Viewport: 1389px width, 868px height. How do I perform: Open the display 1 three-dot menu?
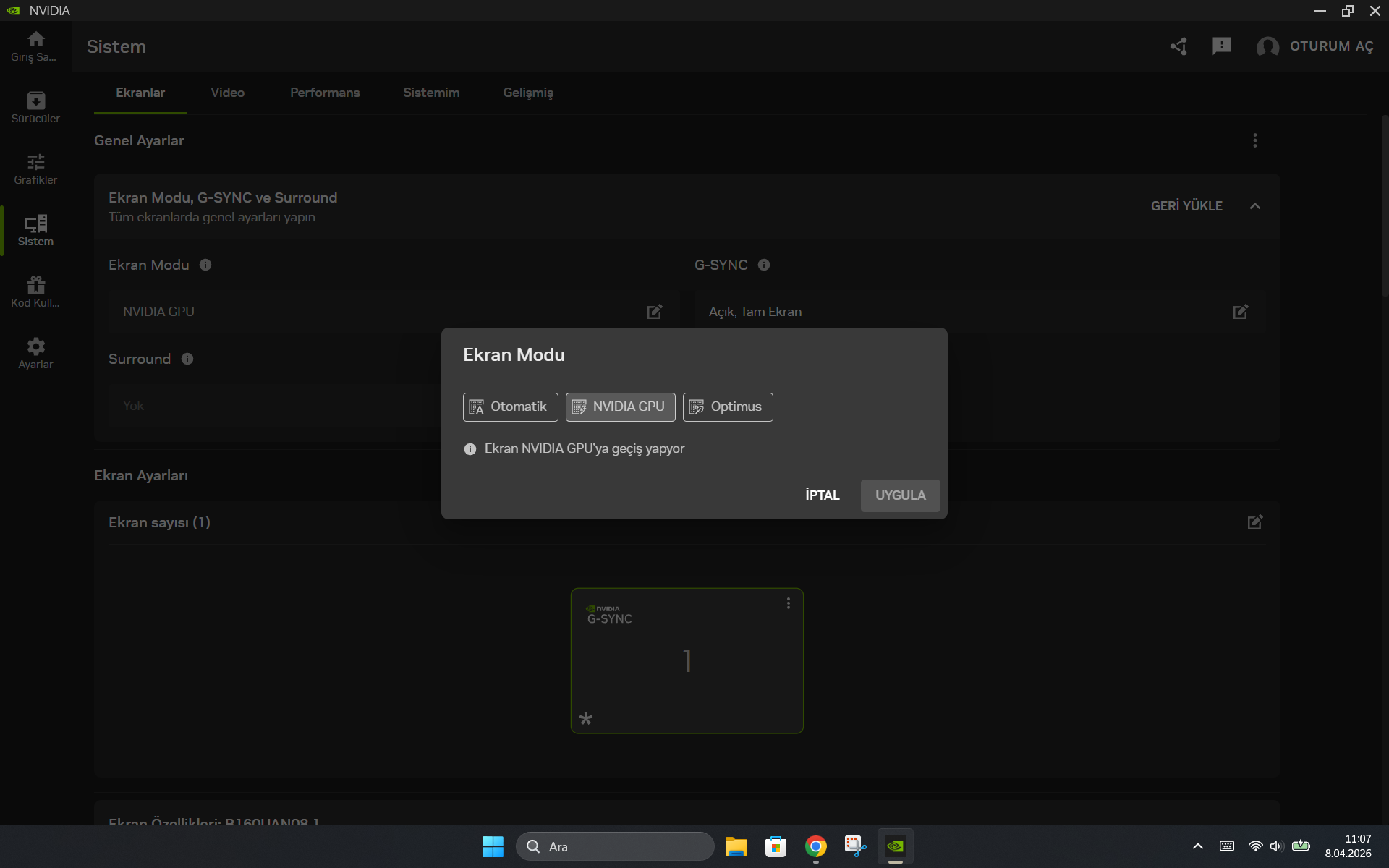789,603
